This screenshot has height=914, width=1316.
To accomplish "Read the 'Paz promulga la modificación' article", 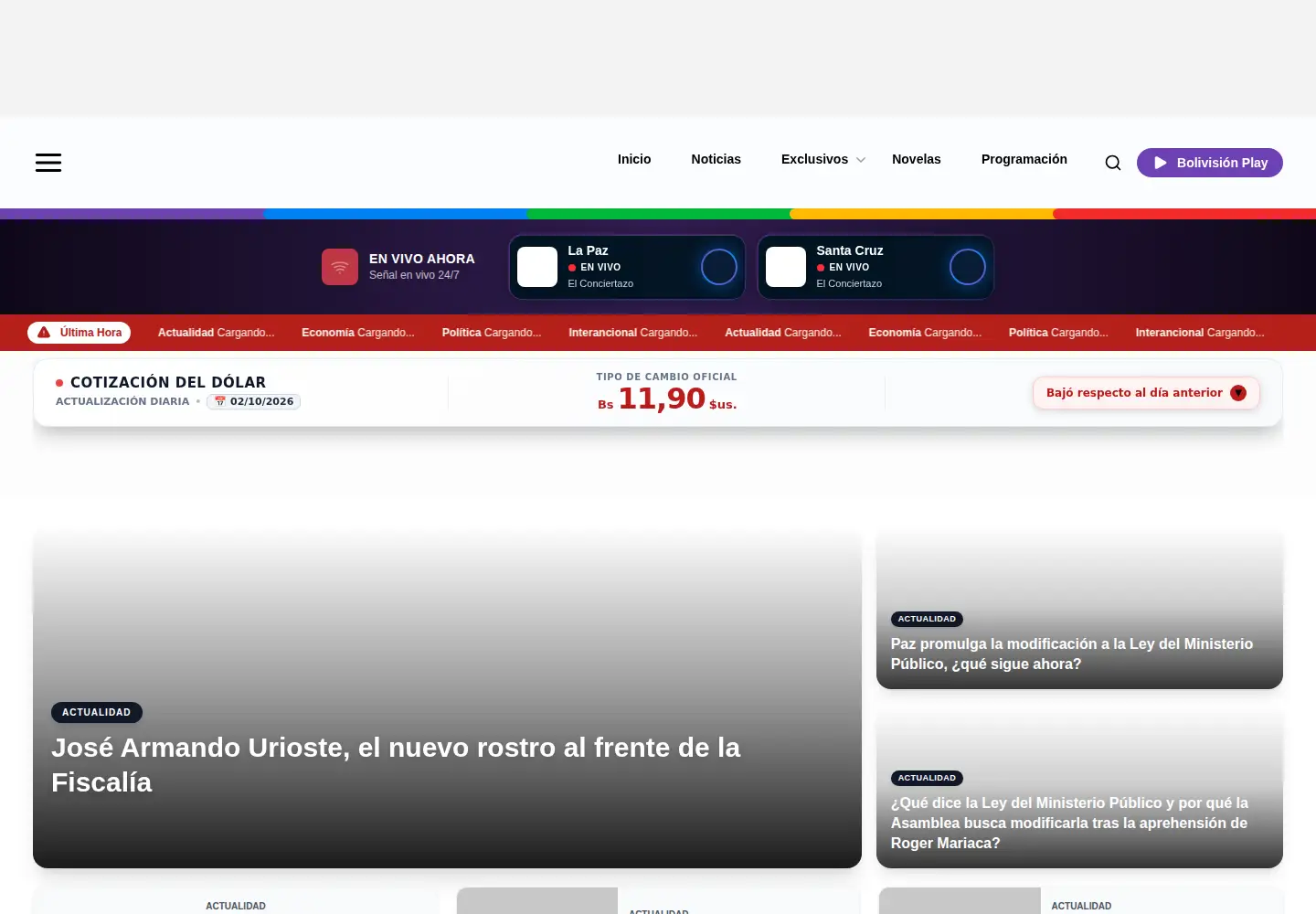I will point(1072,654).
